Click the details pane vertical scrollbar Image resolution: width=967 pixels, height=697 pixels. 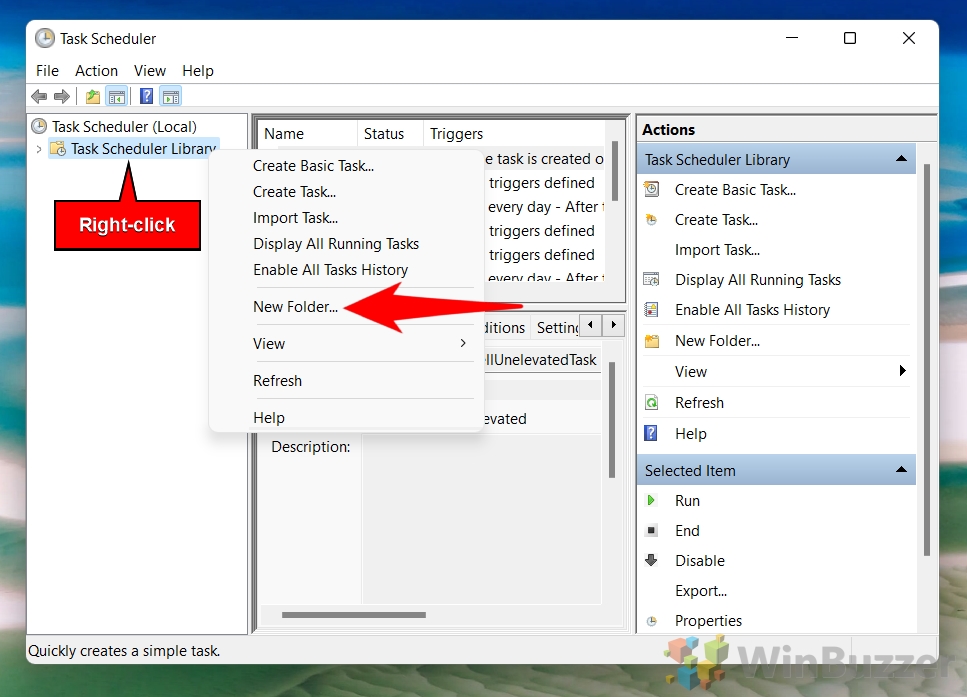coord(612,420)
